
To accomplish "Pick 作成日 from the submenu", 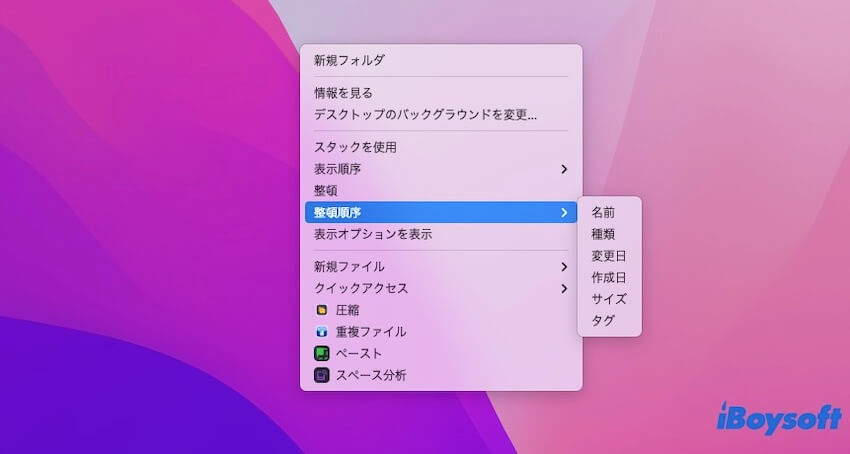I will [608, 277].
